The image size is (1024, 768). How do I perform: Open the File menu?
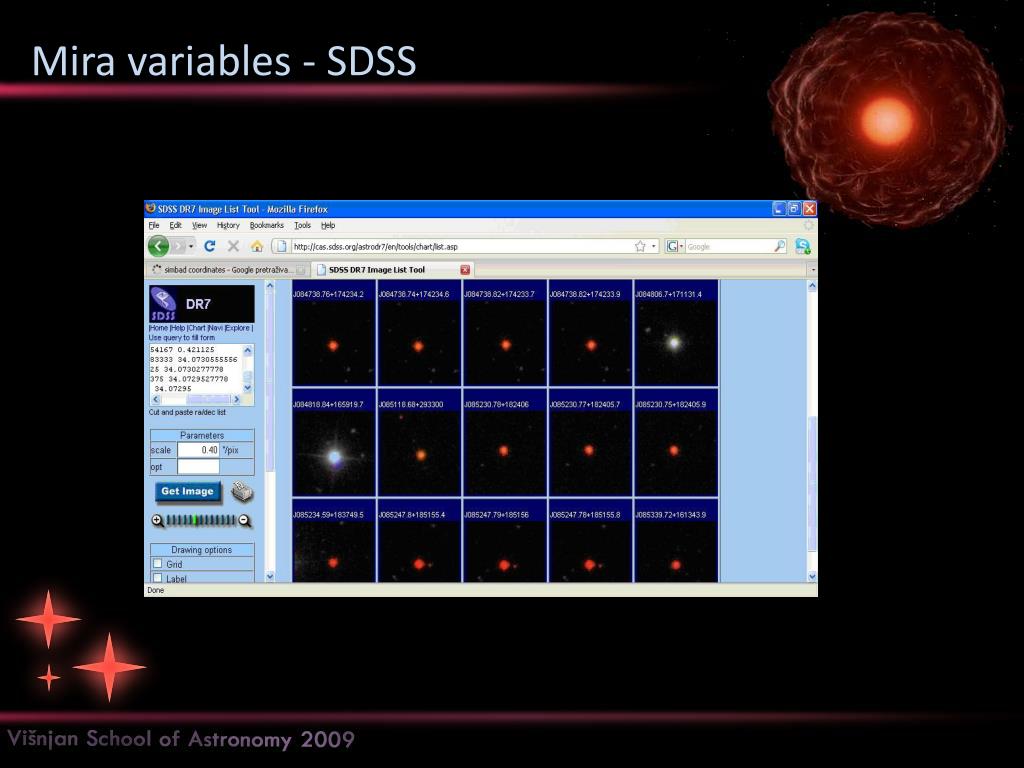point(154,225)
